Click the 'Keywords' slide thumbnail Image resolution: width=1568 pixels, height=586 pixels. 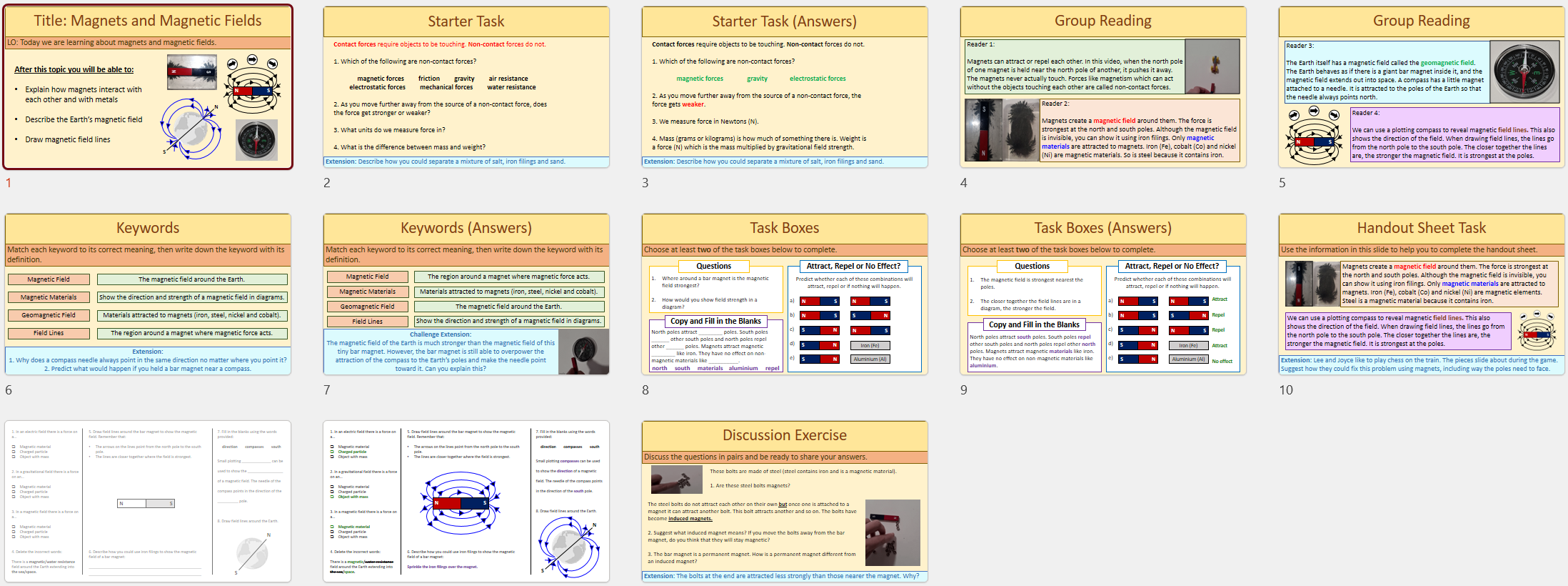[x=149, y=294]
